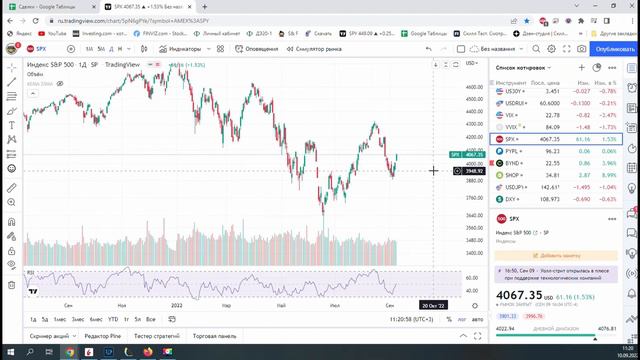Add symbol to compare plus icon
The height and width of the screenshot is (360, 640).
click(x=71, y=49)
